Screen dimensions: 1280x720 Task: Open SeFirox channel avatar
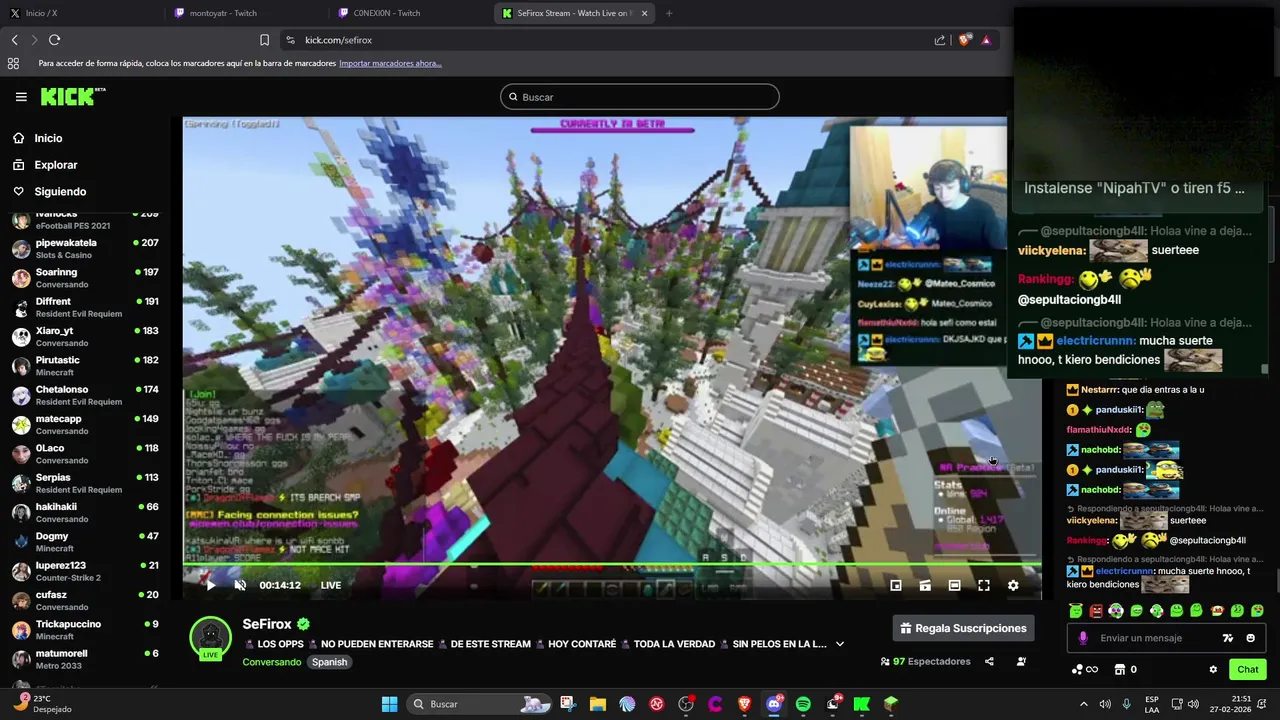coord(211,638)
